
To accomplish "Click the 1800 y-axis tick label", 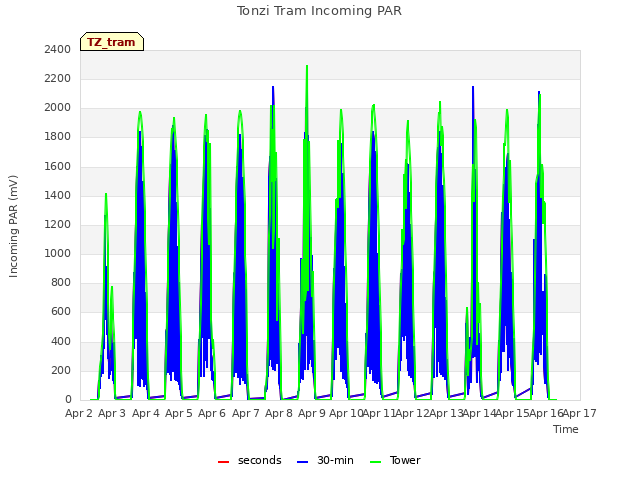I will coord(58,137).
